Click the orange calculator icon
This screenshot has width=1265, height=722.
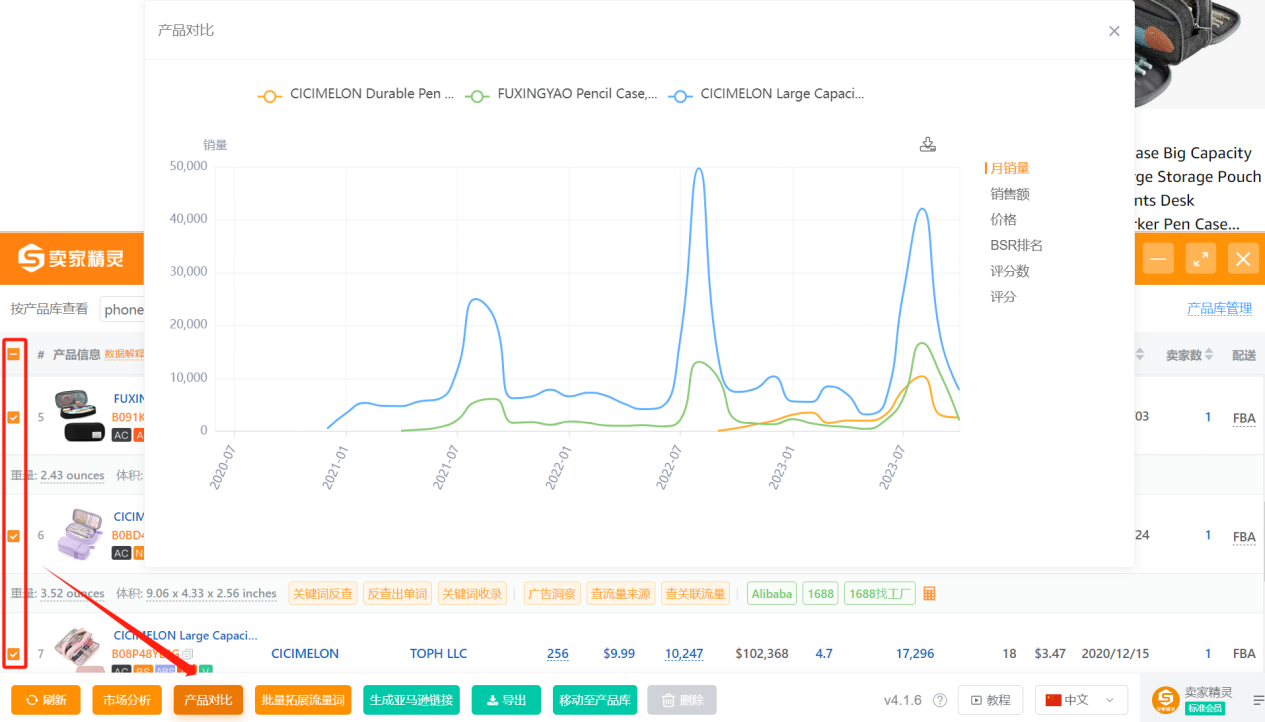929,594
